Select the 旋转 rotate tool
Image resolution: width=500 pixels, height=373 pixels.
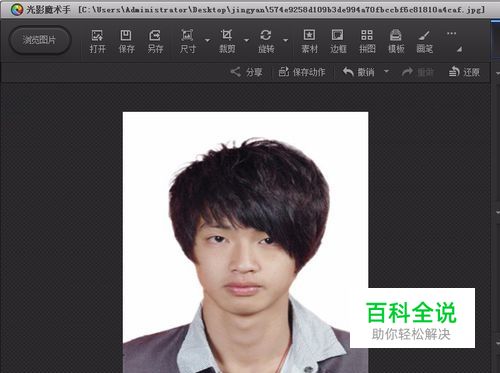pos(266,41)
